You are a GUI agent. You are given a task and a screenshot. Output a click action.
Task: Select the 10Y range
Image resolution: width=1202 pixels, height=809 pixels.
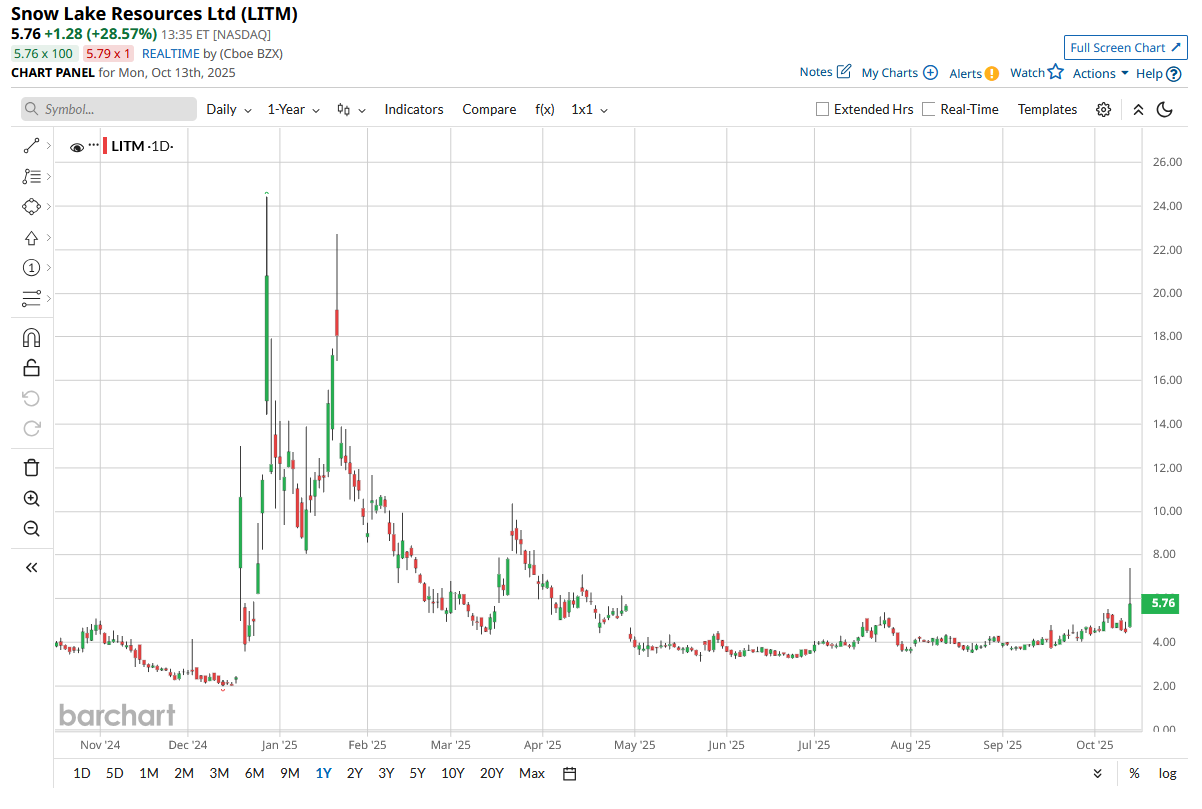[453, 773]
